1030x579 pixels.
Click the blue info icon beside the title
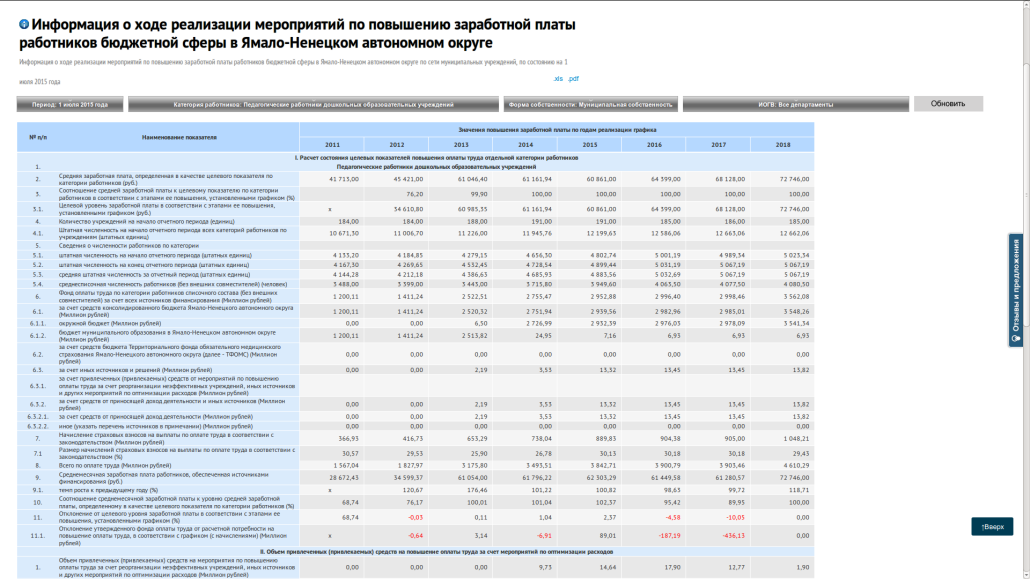pyautogui.click(x=24, y=24)
